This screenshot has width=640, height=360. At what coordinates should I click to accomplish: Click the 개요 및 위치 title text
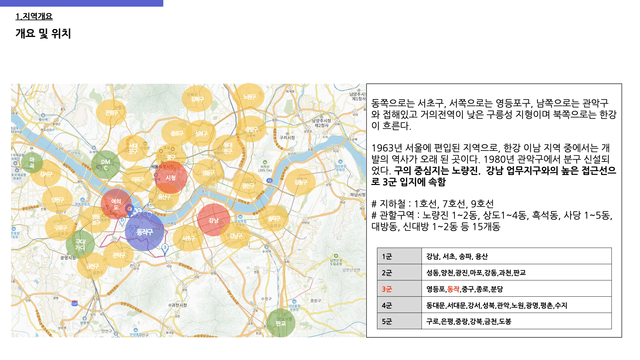tap(43, 33)
